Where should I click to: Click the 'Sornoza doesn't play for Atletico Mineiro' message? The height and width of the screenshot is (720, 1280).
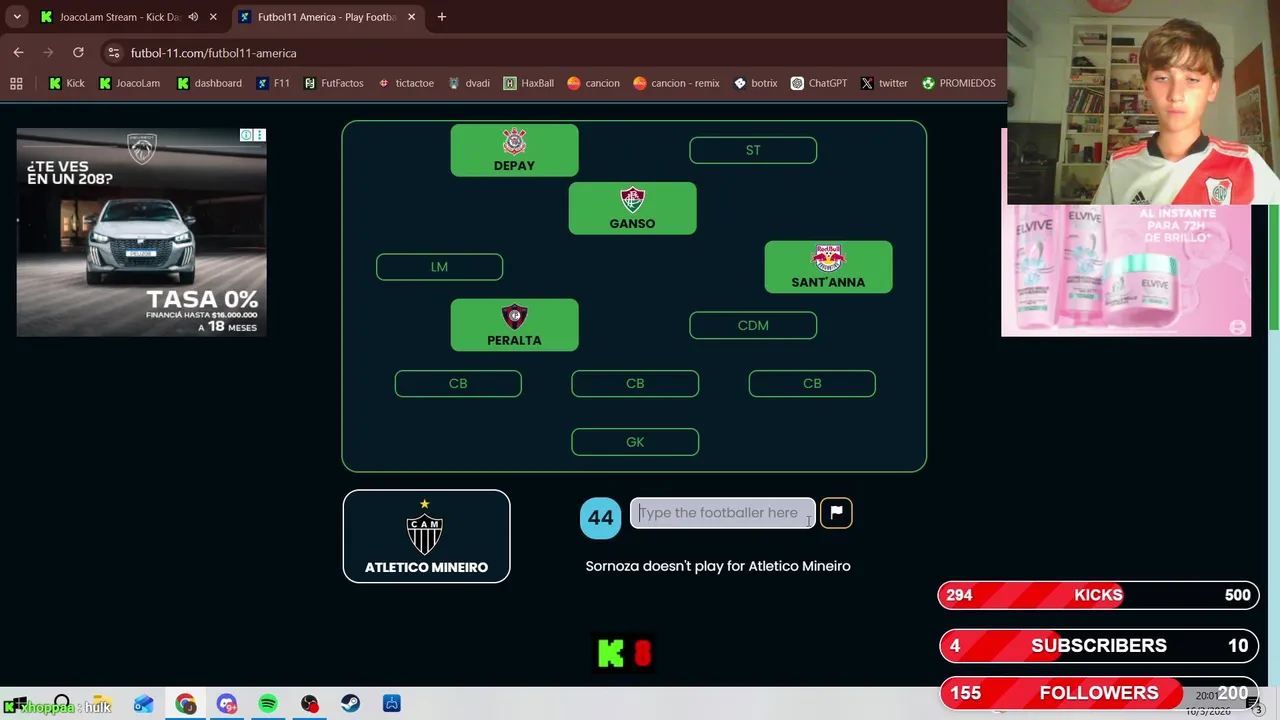pyautogui.click(x=718, y=566)
